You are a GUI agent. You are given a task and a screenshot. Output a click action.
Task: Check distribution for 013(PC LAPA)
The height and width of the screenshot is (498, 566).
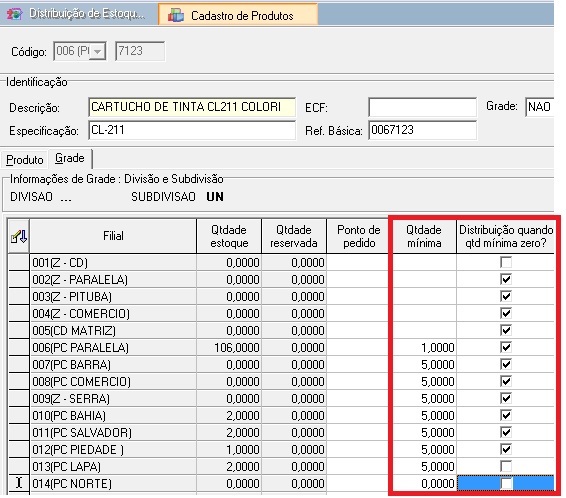(506, 466)
